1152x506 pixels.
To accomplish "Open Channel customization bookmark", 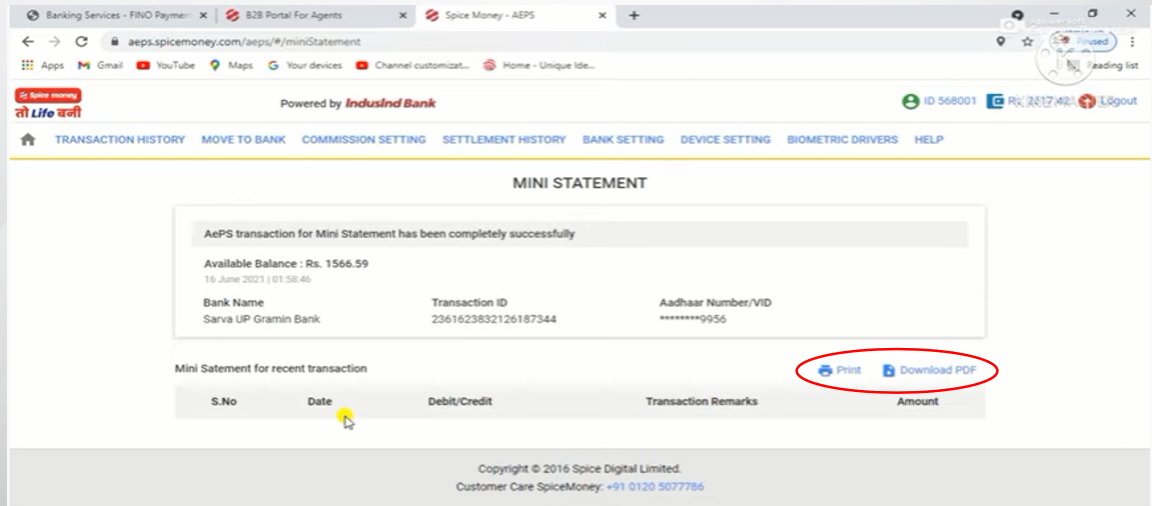I will point(412,65).
